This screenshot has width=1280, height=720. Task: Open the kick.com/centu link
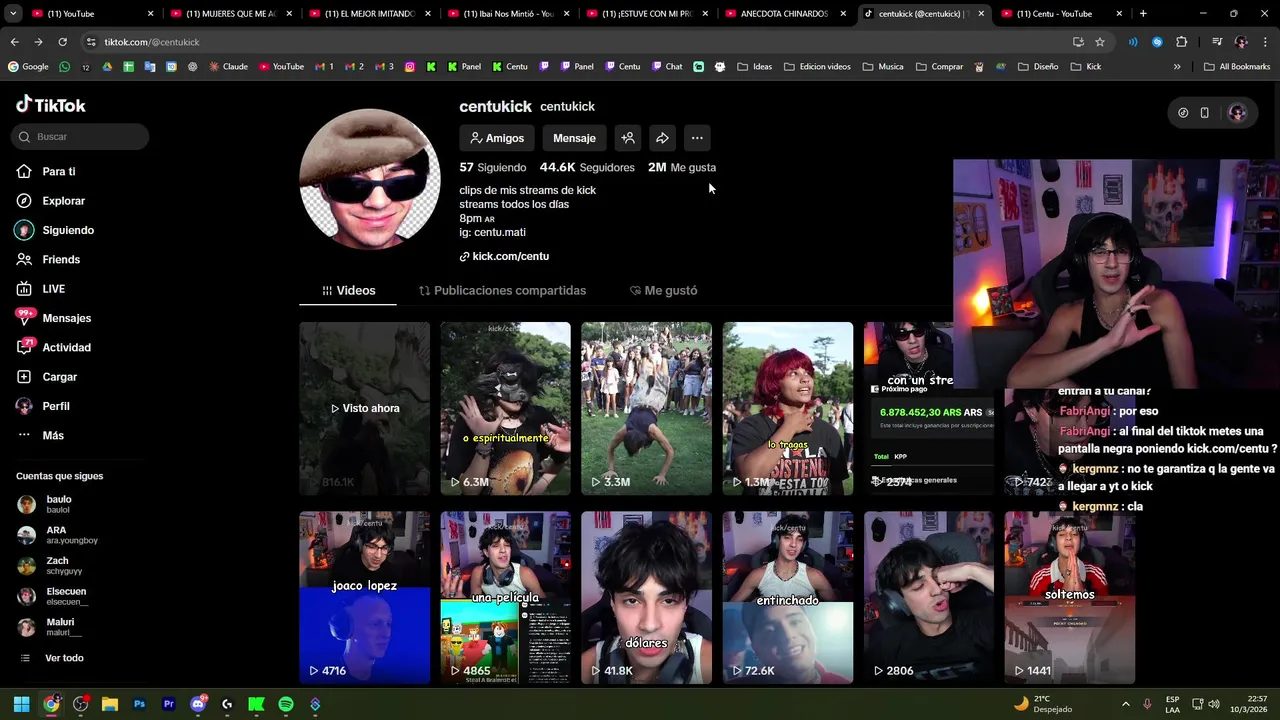point(504,256)
